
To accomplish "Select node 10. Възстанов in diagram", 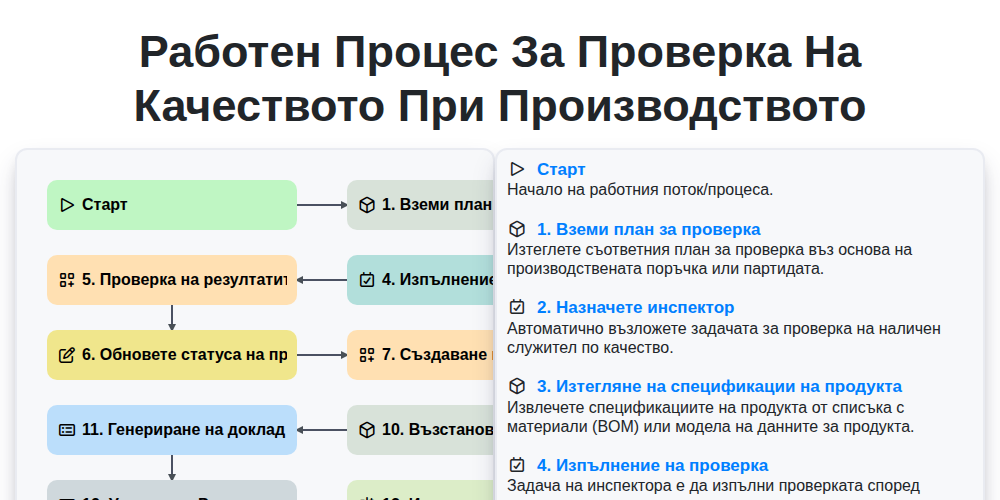I will click(x=420, y=430).
